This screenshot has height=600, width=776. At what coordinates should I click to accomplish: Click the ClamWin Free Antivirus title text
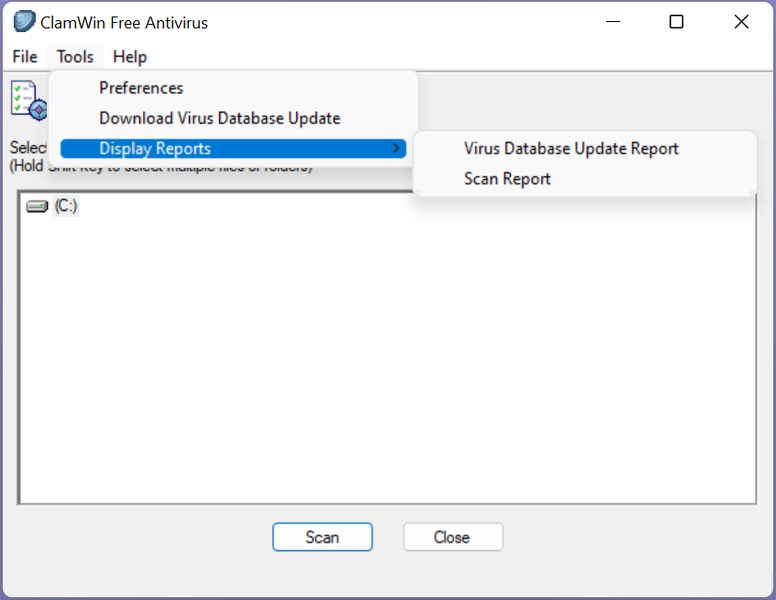coord(124,21)
